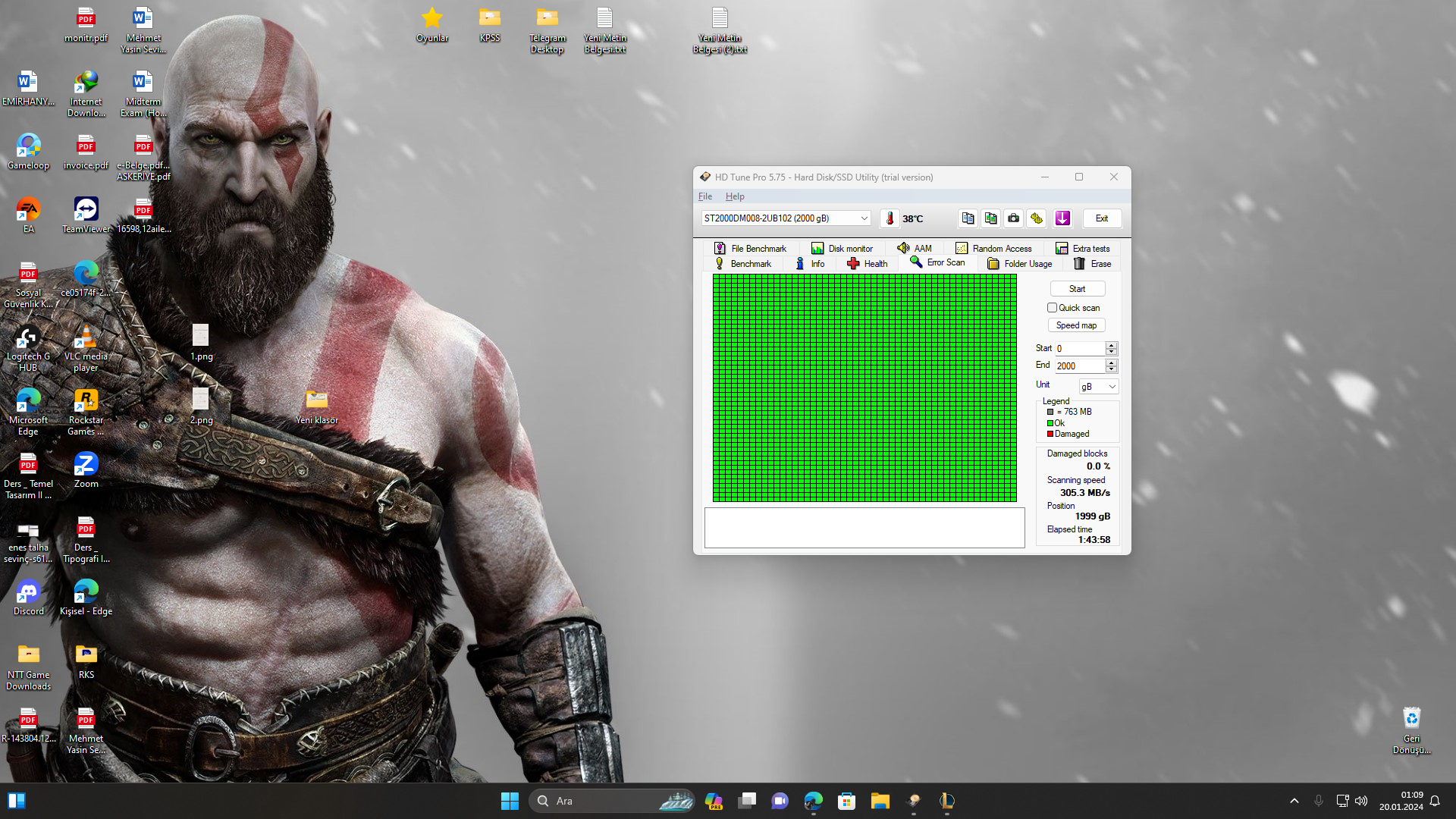Switch to Disk monitor tab
Image resolution: width=1456 pixels, height=819 pixels.
(842, 249)
